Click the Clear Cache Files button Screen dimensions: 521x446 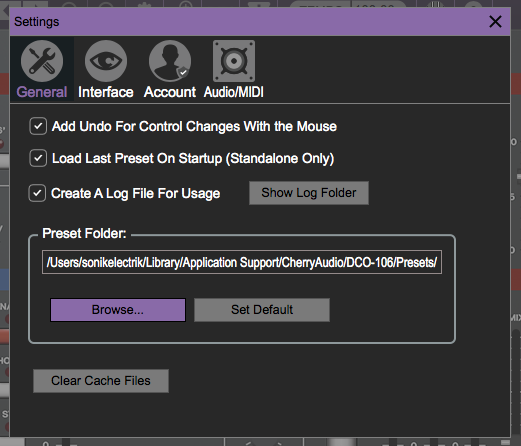click(x=101, y=381)
